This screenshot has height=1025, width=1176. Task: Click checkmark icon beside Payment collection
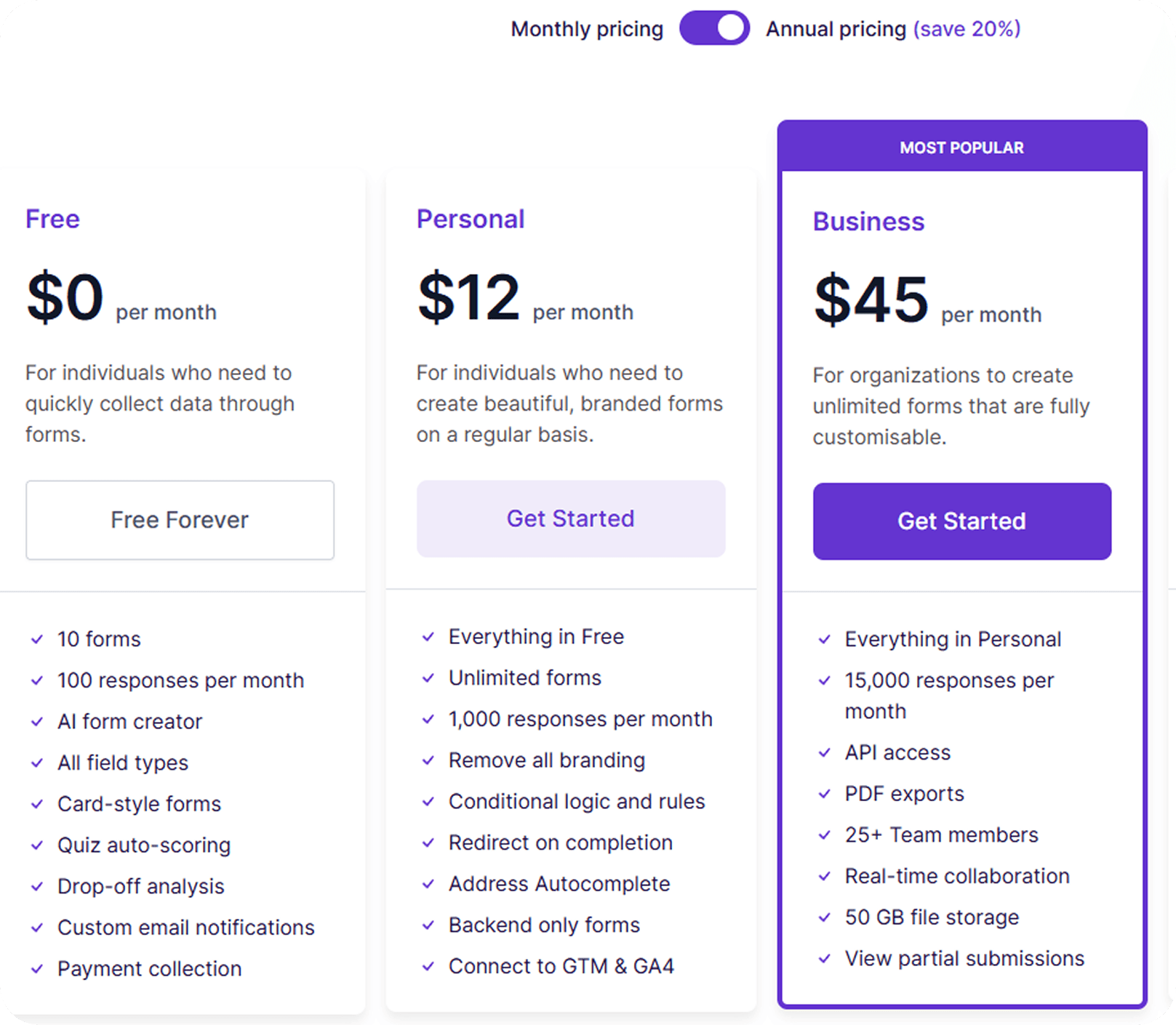[37, 969]
